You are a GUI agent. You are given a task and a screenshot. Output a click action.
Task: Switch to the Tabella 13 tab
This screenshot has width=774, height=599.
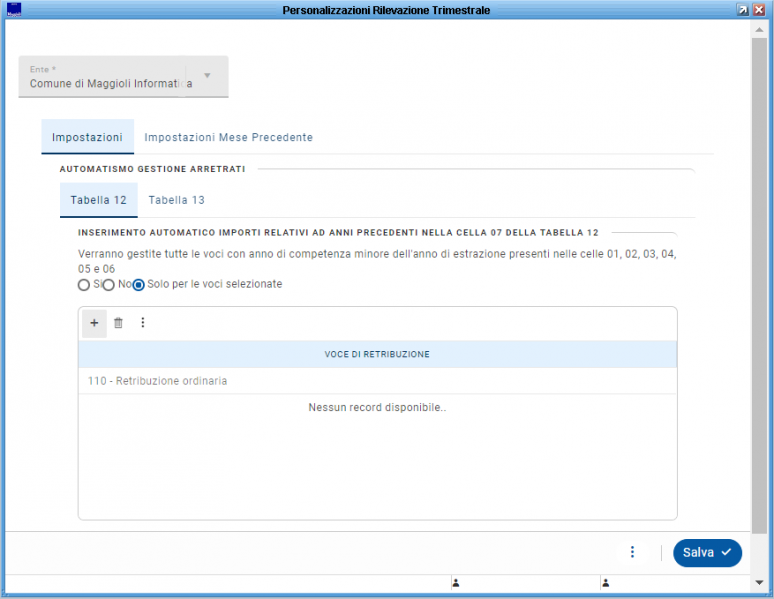click(177, 200)
